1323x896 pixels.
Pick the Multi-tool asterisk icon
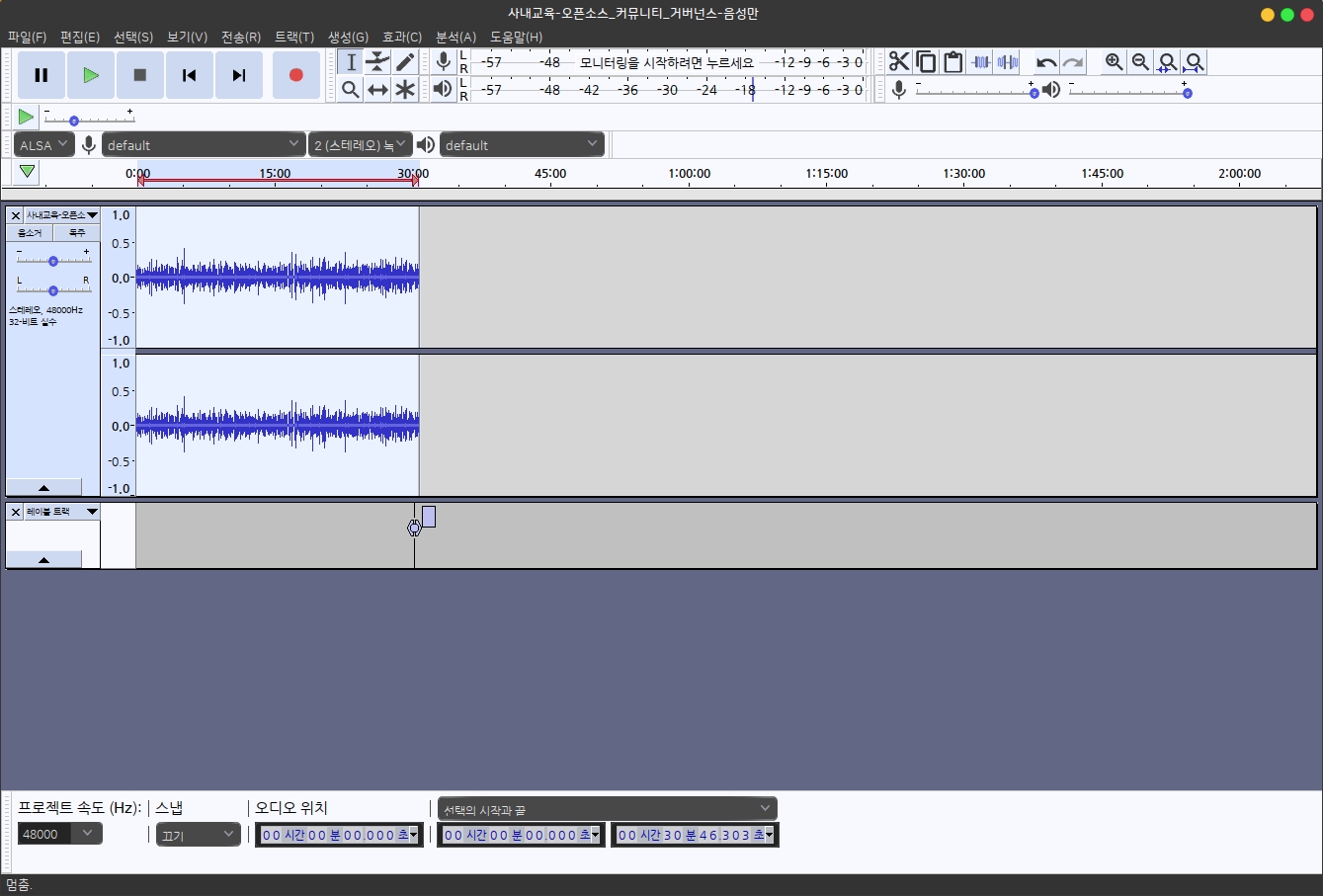pyautogui.click(x=405, y=90)
